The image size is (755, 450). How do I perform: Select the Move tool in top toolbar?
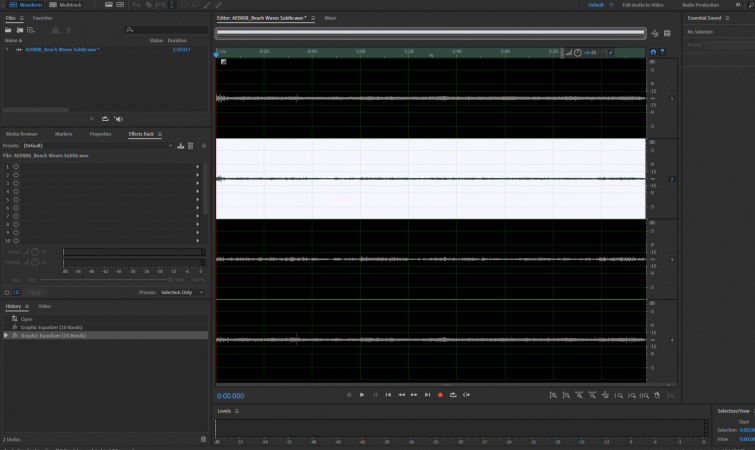coord(137,5)
